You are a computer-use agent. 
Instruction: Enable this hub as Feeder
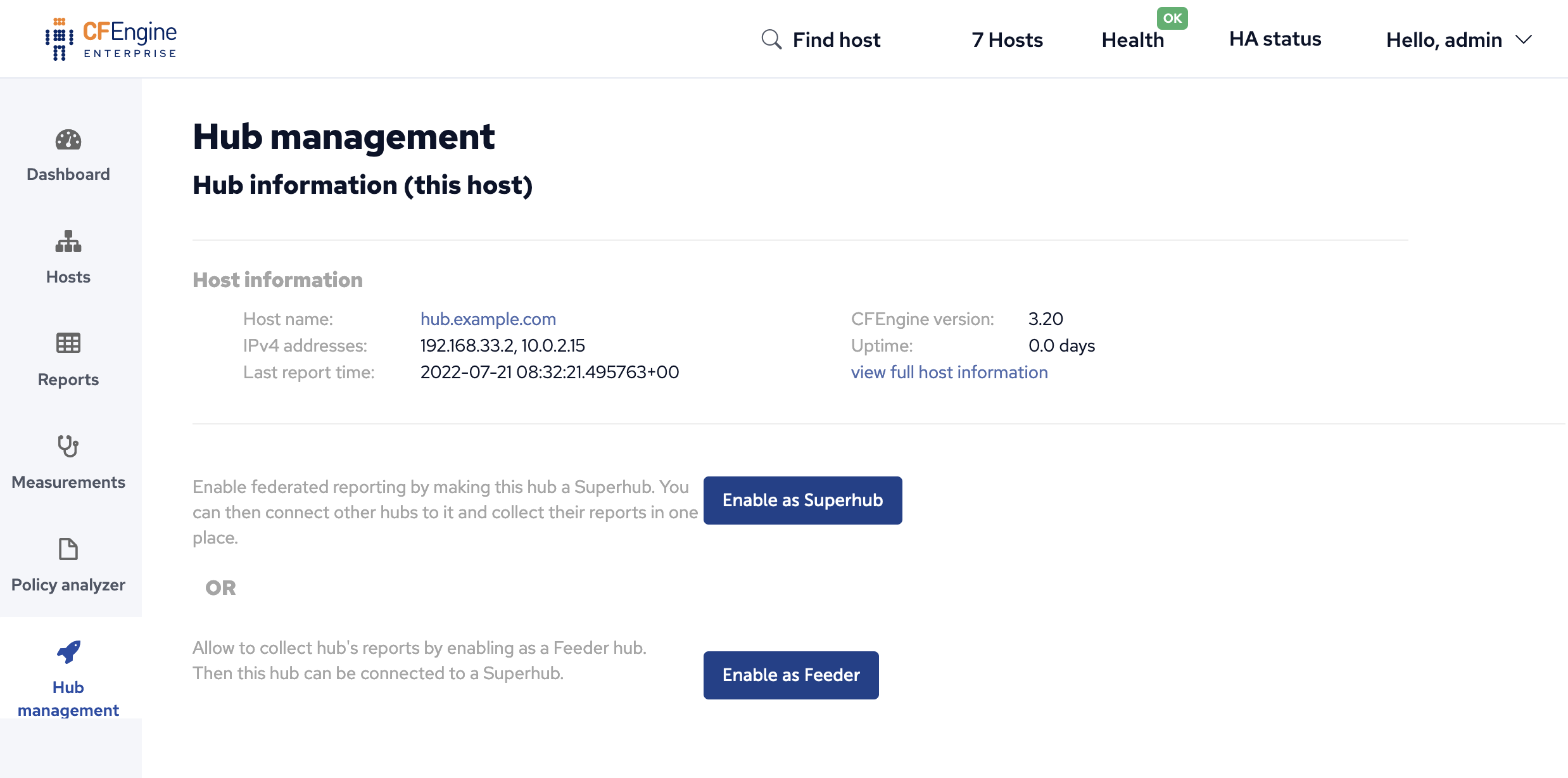click(x=791, y=675)
